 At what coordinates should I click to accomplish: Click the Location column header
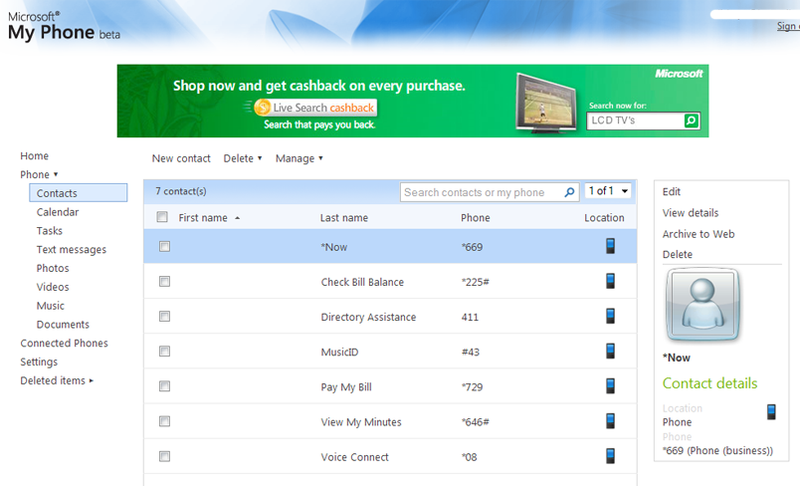[x=604, y=218]
